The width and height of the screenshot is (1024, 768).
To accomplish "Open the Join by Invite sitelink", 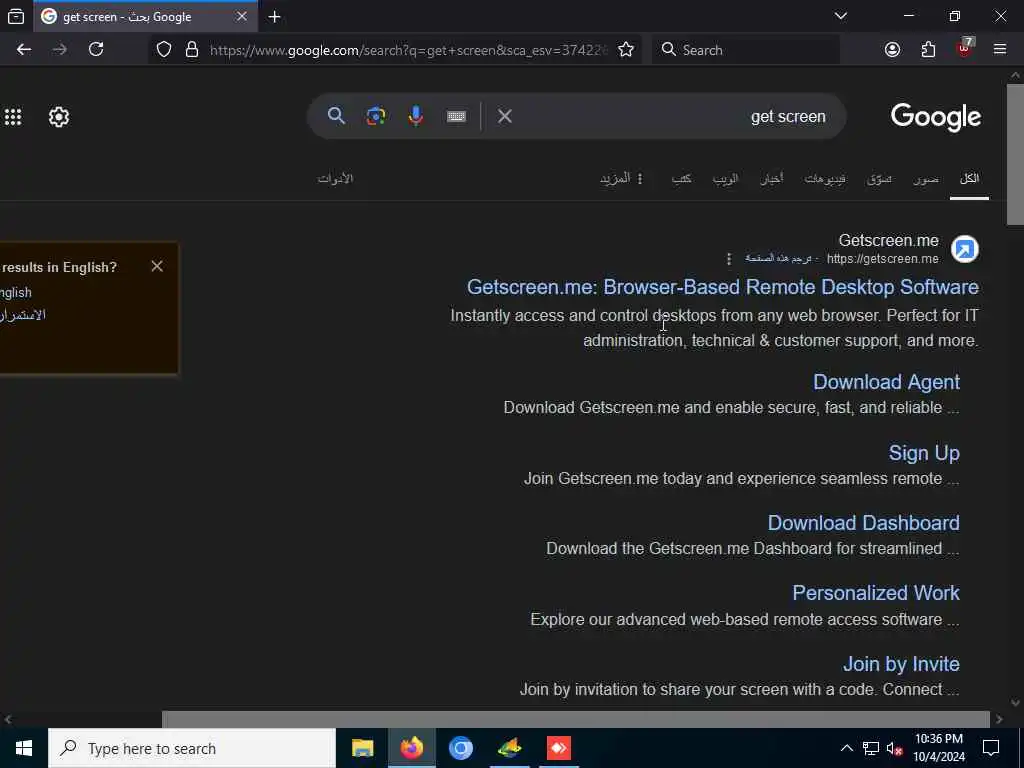I will tap(901, 664).
